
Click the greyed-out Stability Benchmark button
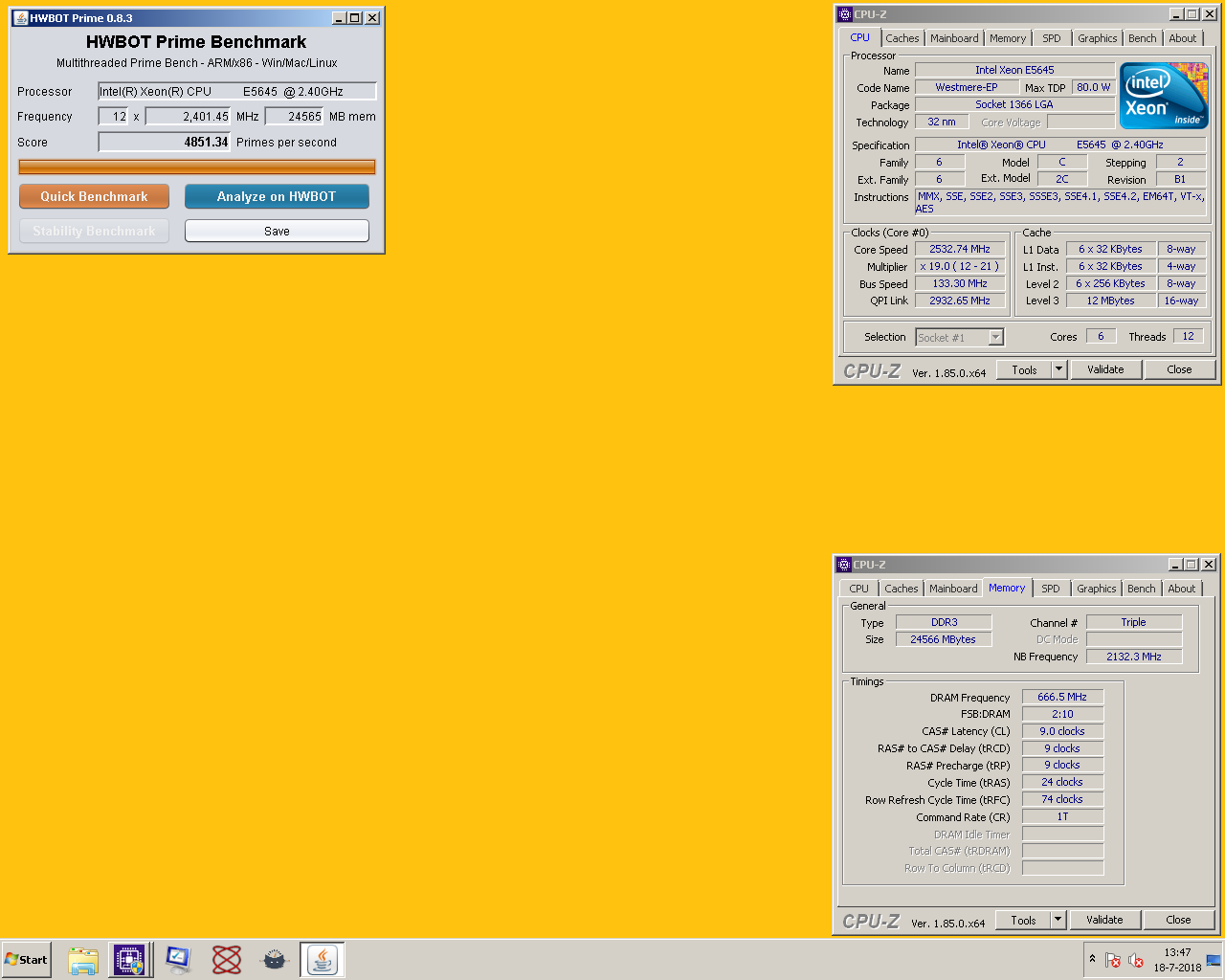[x=94, y=231]
